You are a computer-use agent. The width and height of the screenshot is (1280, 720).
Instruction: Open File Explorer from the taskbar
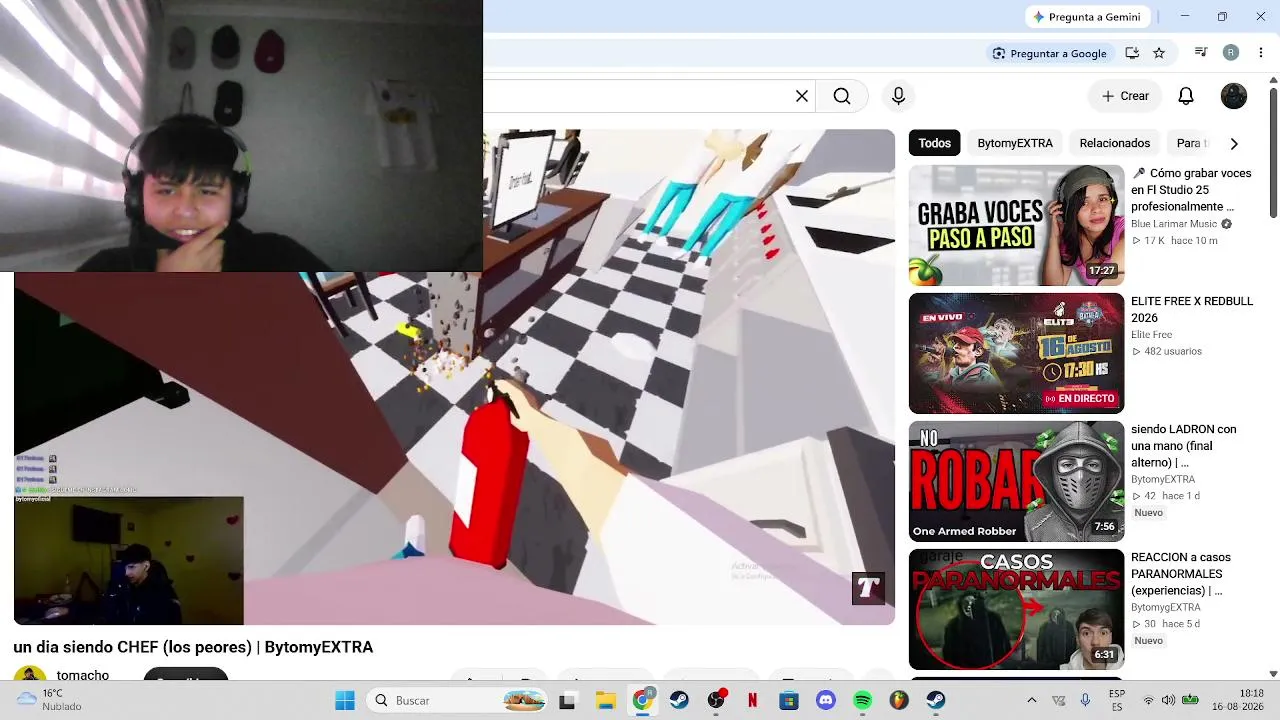point(605,701)
